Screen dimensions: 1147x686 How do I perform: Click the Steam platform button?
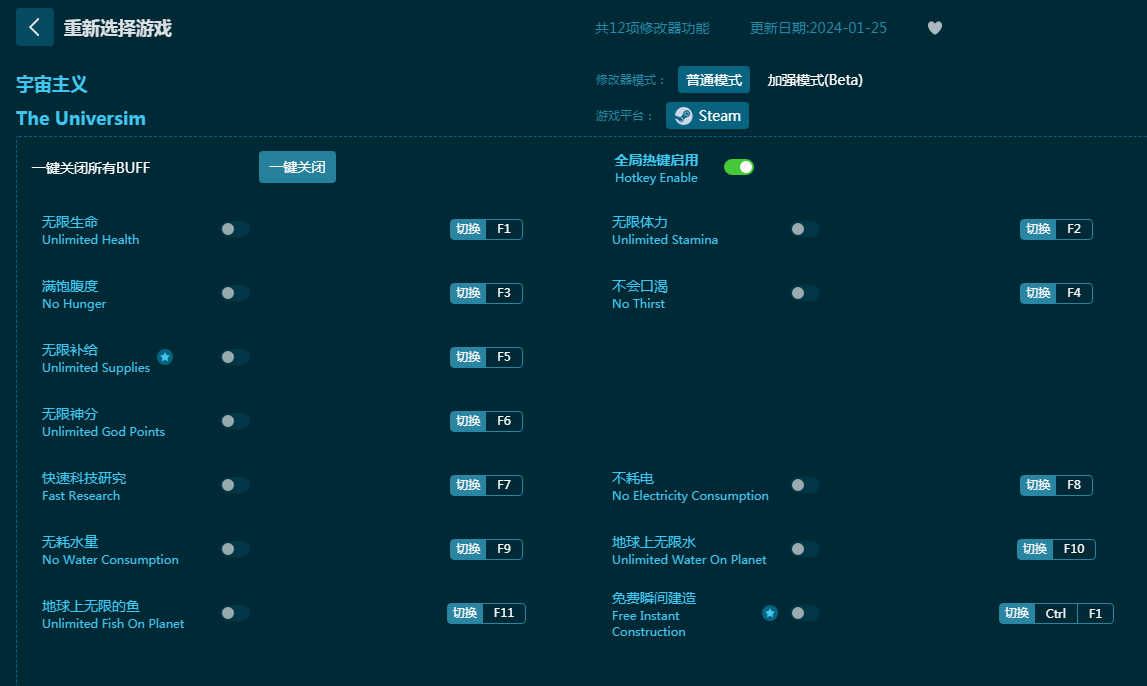click(x=707, y=116)
